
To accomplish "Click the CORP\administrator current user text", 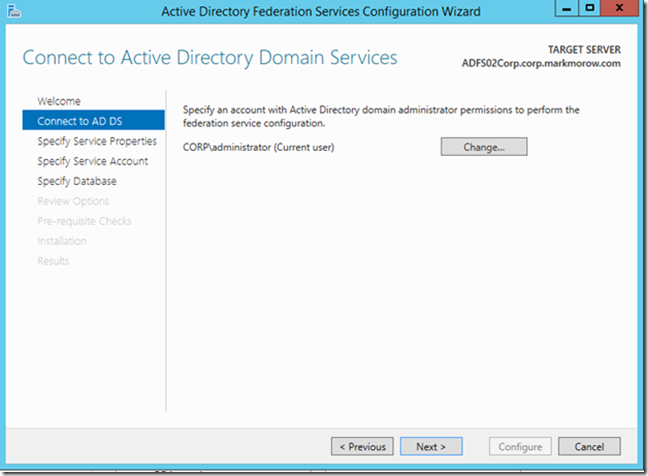I will coord(259,147).
